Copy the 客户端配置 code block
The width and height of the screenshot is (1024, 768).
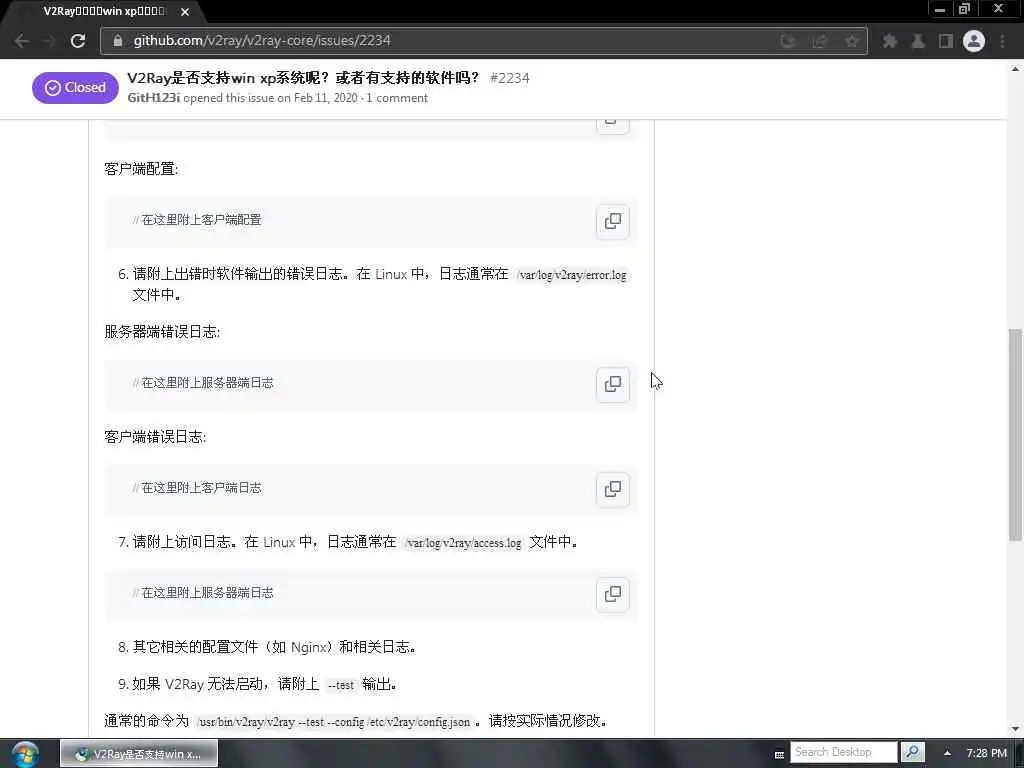coord(613,221)
